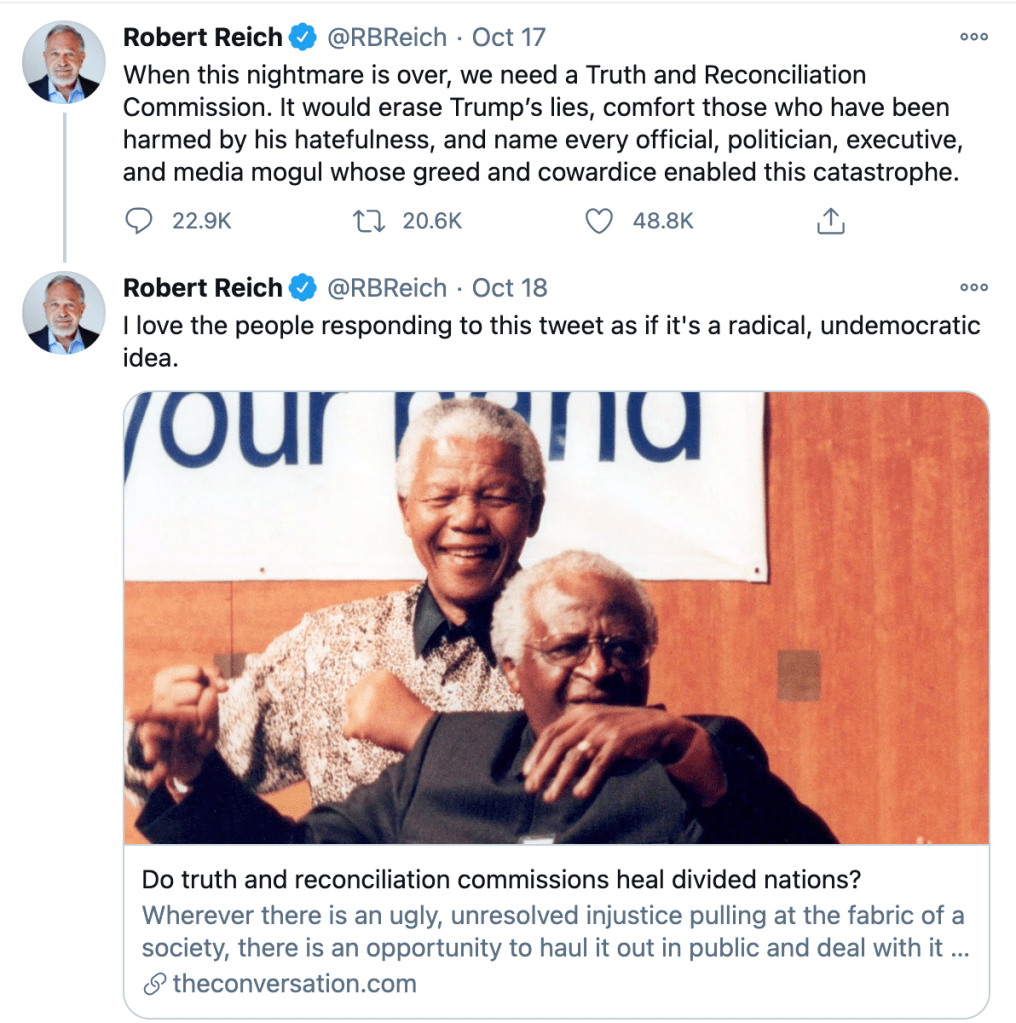Open the more options menu on the Oct 17 tweet

(x=974, y=37)
